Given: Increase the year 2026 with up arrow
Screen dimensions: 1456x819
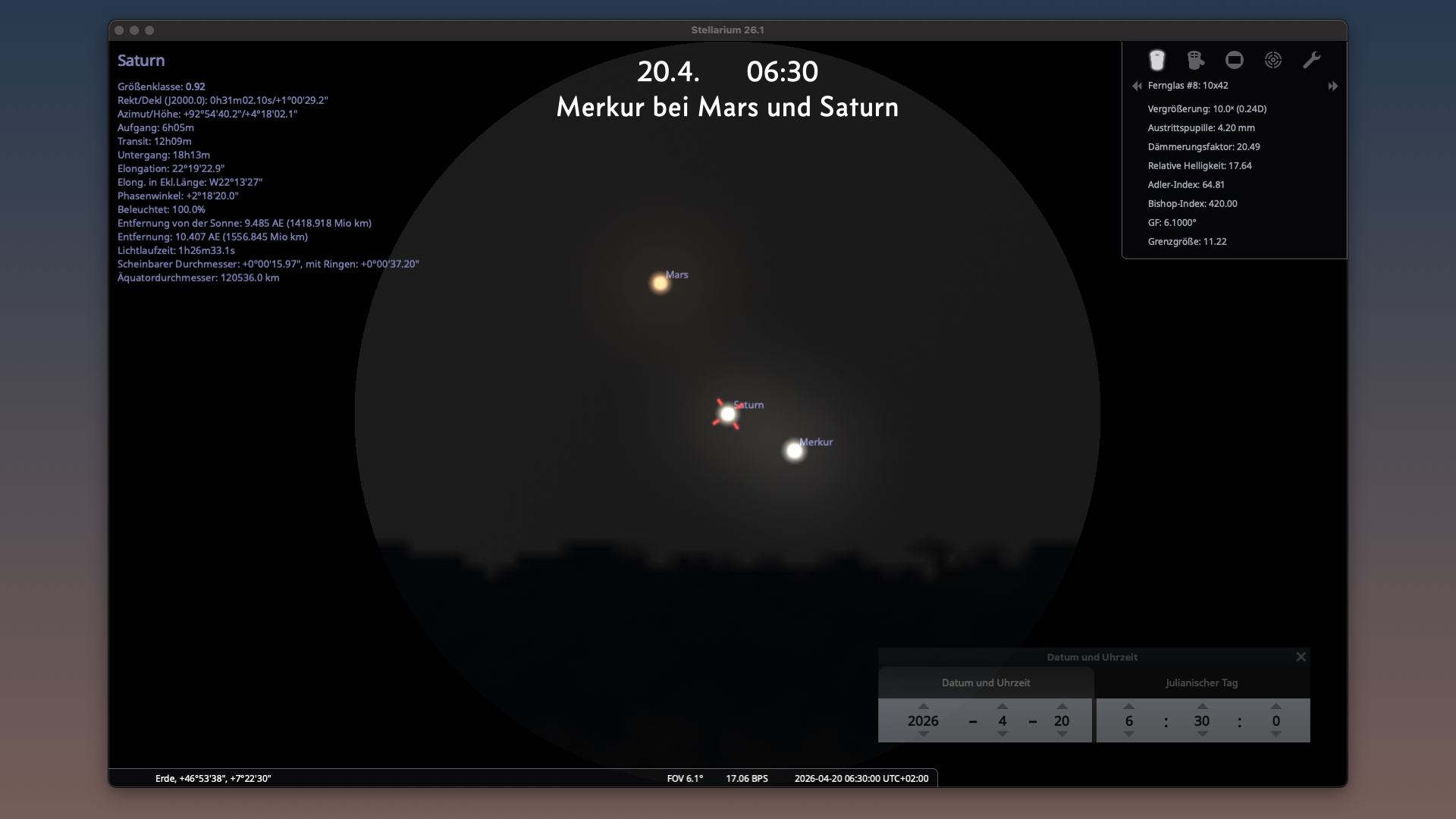Looking at the screenshot, I should (923, 706).
